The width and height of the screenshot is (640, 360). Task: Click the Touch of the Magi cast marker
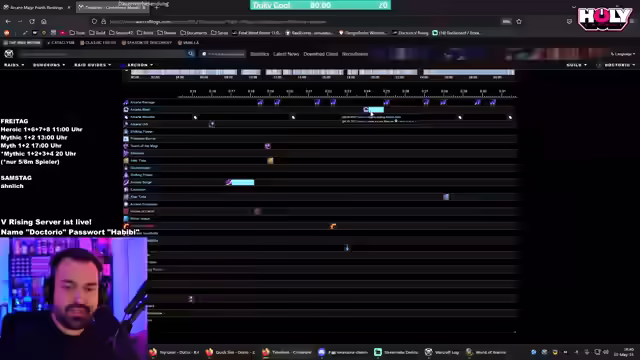tap(268, 146)
